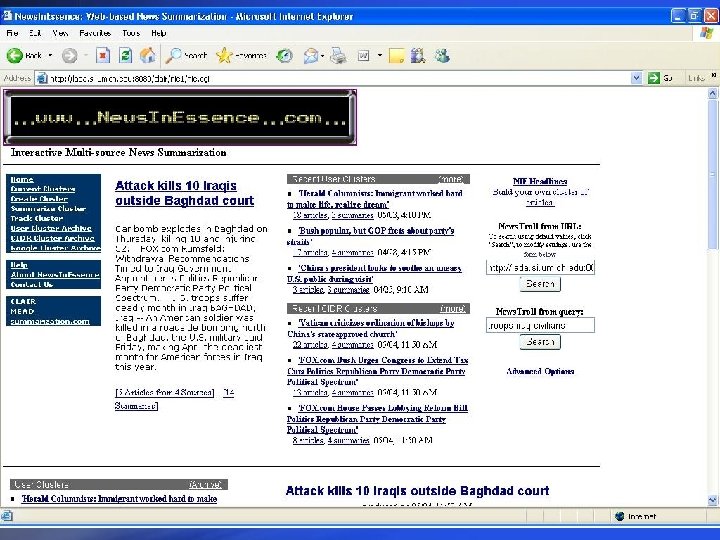The image size is (720, 540).
Task: Click the Internet zone globe in status bar
Action: (619, 516)
